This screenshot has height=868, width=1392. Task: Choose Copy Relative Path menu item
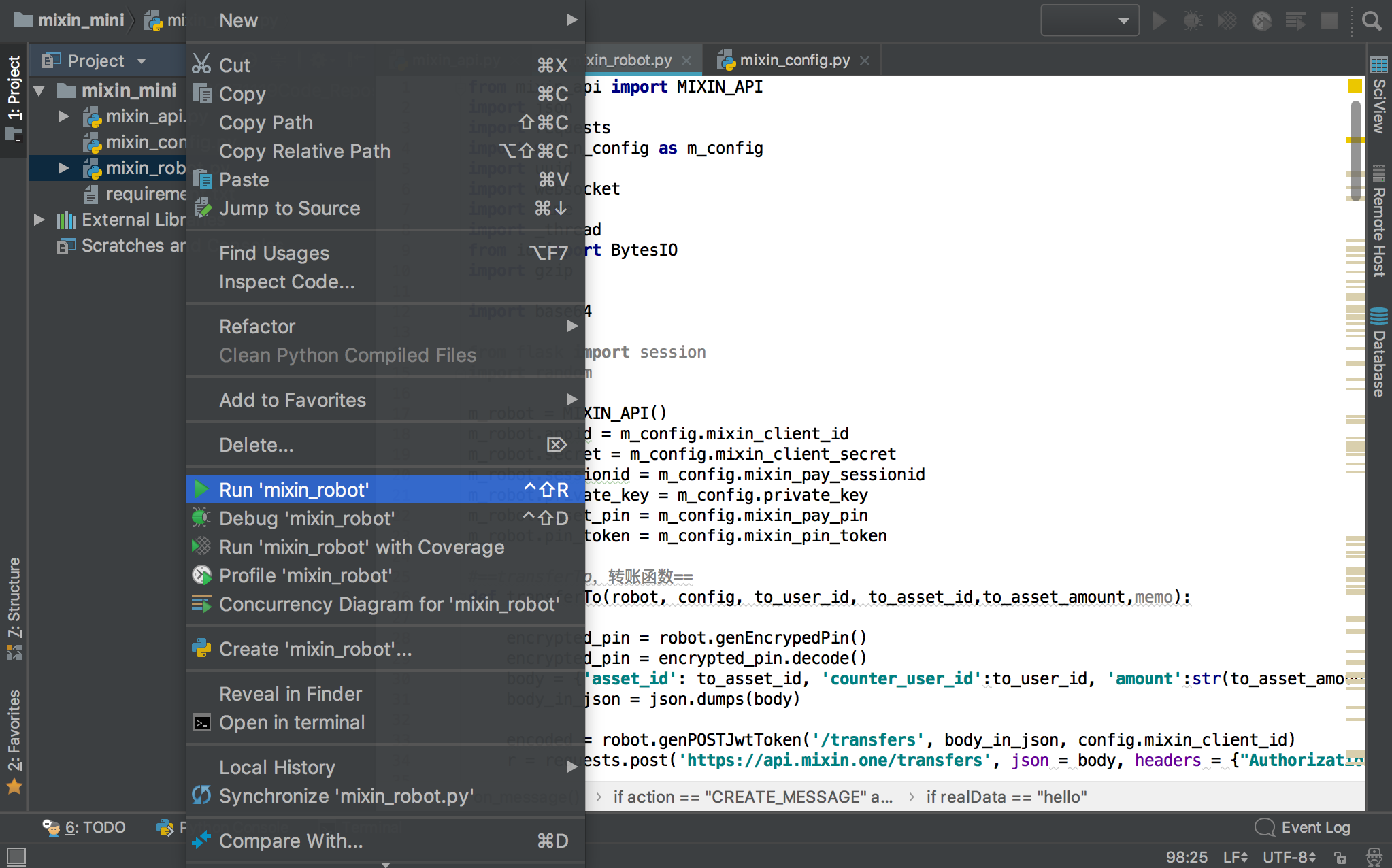coord(386,150)
